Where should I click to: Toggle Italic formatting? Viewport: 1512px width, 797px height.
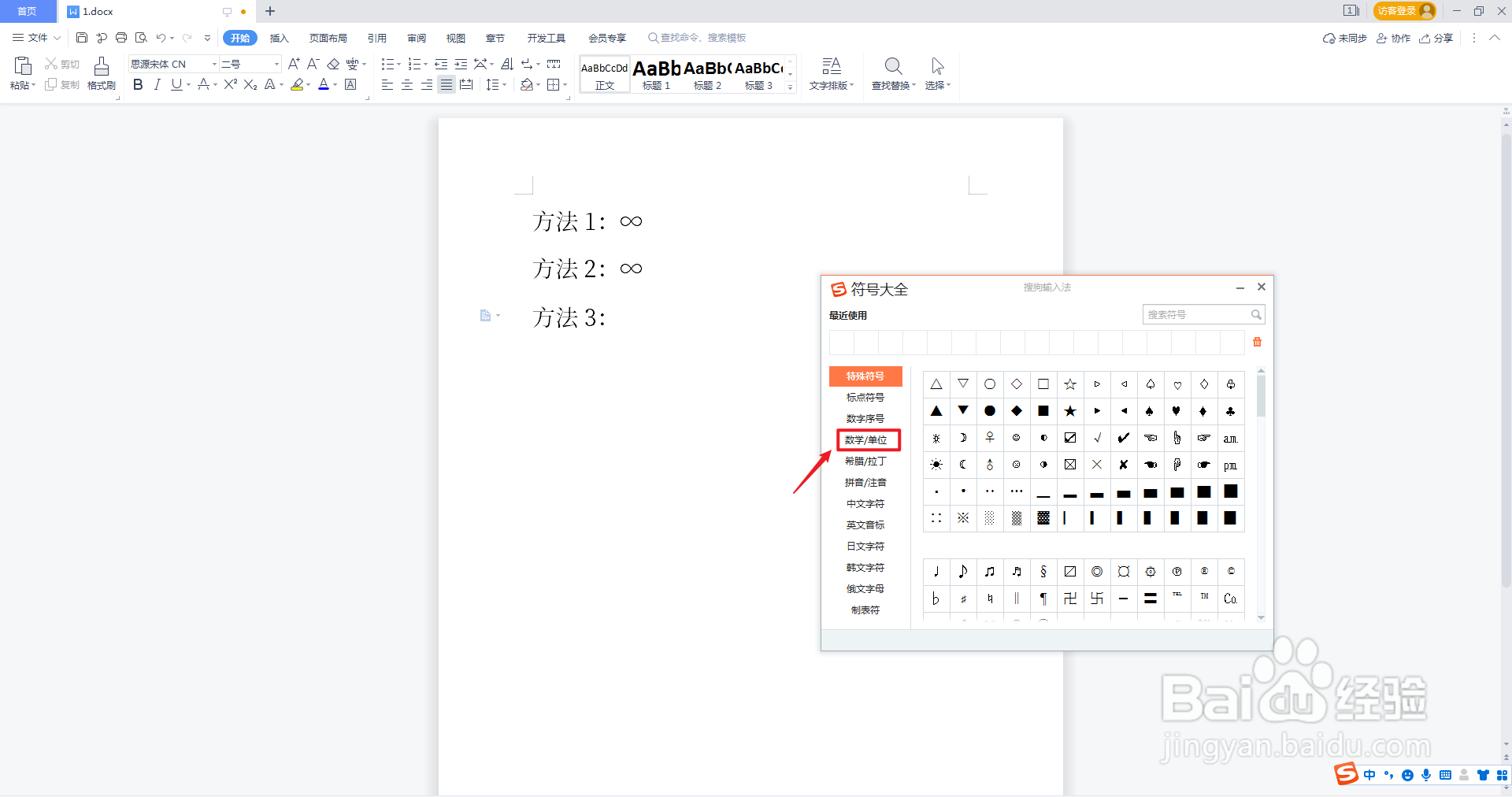157,84
